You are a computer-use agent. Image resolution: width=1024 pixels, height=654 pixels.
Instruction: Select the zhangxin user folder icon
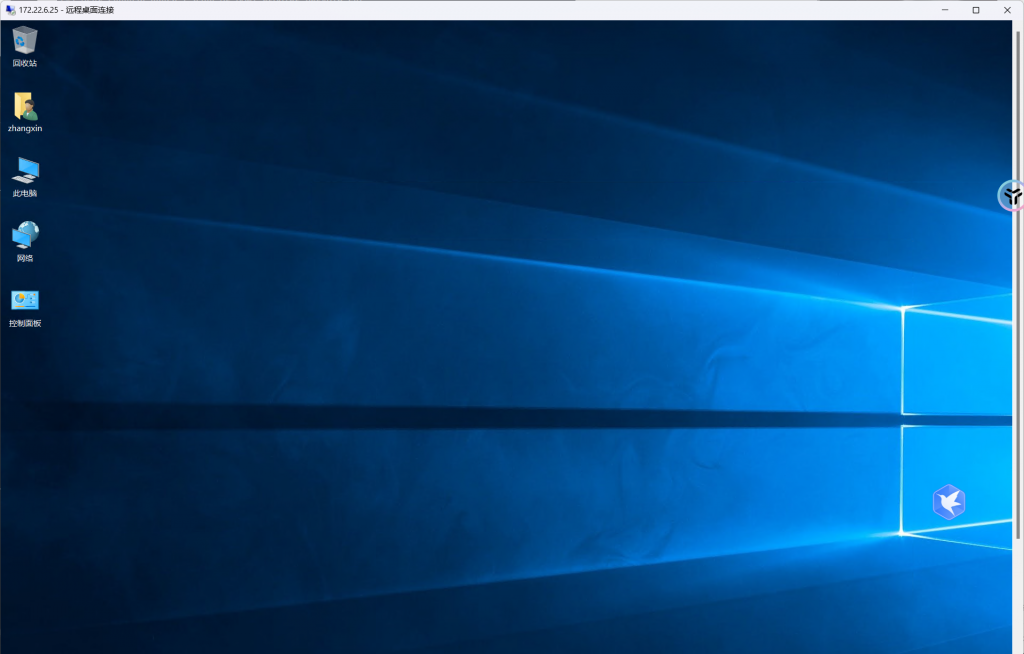(25, 112)
